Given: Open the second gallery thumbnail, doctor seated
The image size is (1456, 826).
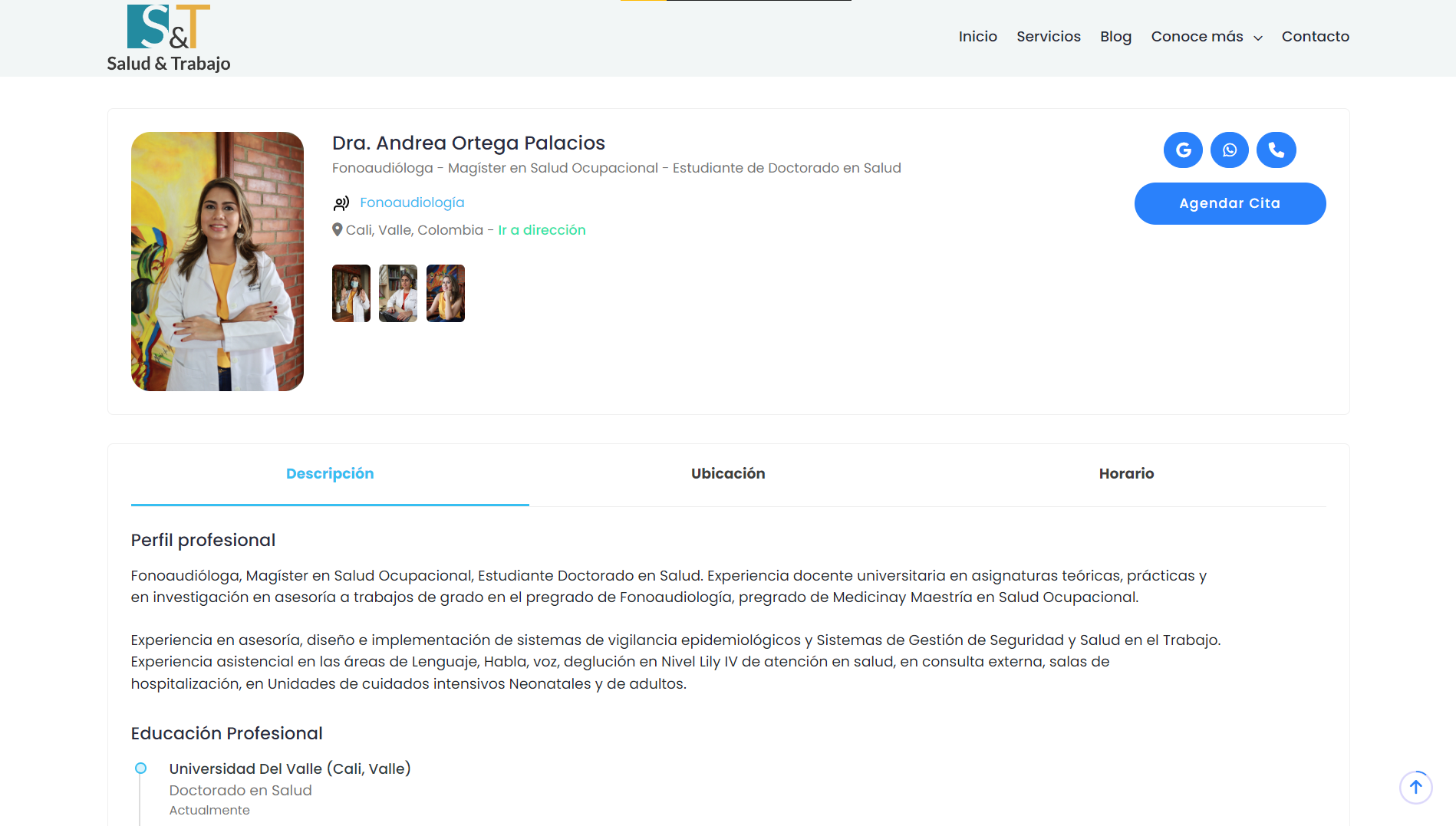Looking at the screenshot, I should [398, 293].
